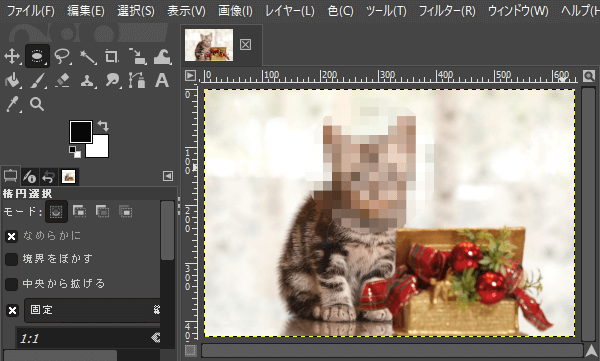Select the cat image tab thumbnail
This screenshot has width=600, height=361.
click(x=209, y=45)
